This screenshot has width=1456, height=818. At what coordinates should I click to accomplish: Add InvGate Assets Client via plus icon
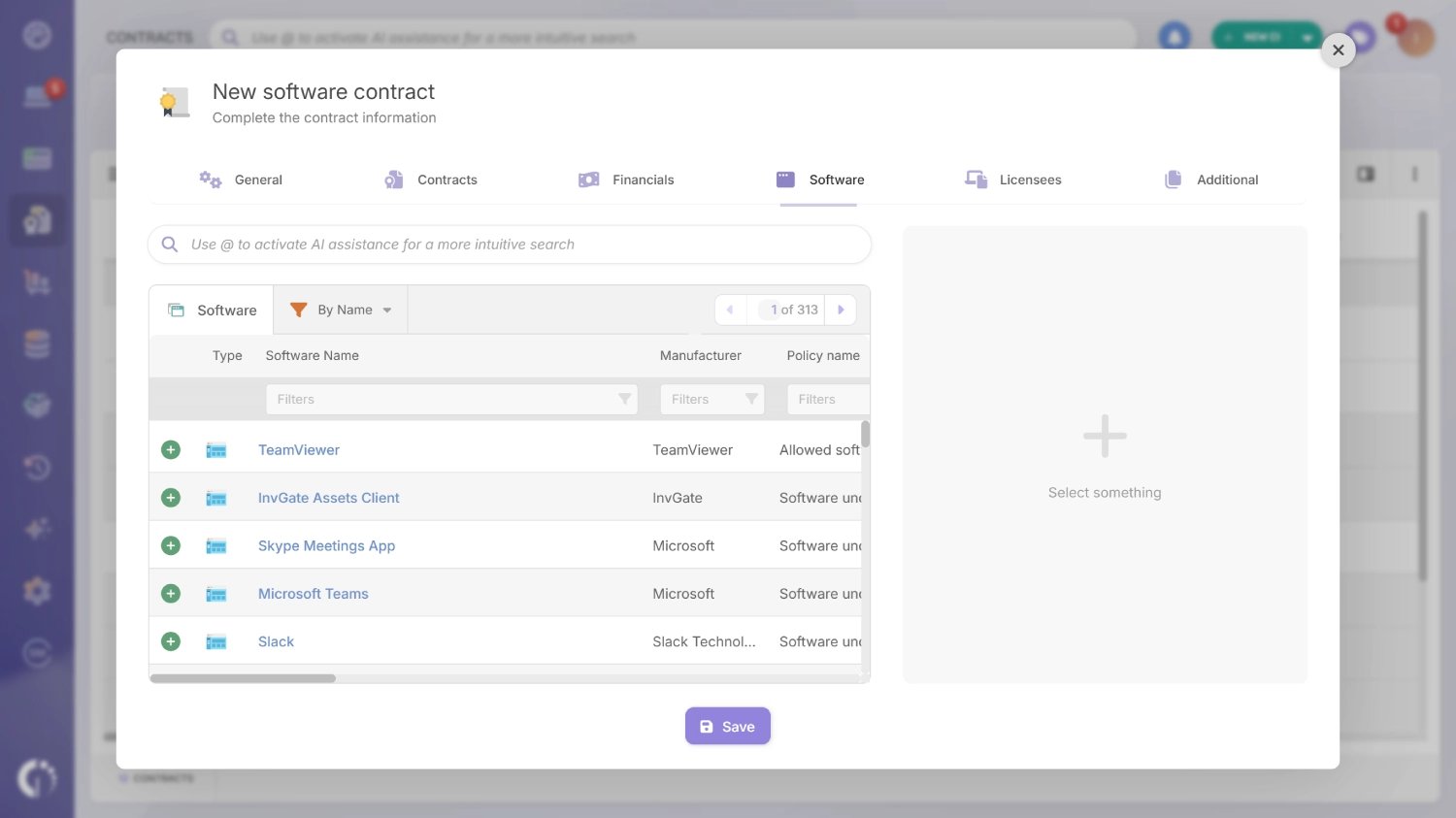(171, 498)
